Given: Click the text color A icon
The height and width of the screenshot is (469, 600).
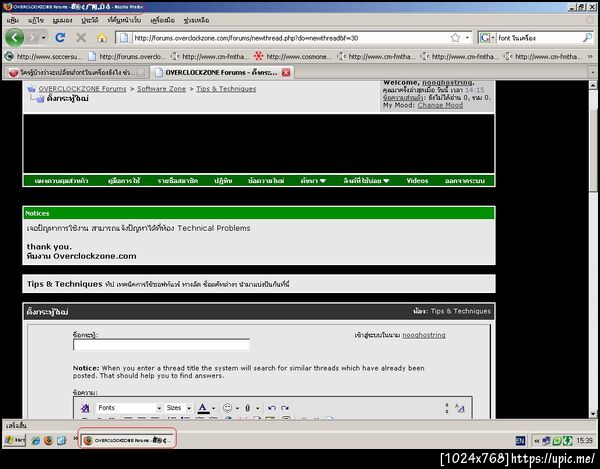Looking at the screenshot, I should (203, 408).
